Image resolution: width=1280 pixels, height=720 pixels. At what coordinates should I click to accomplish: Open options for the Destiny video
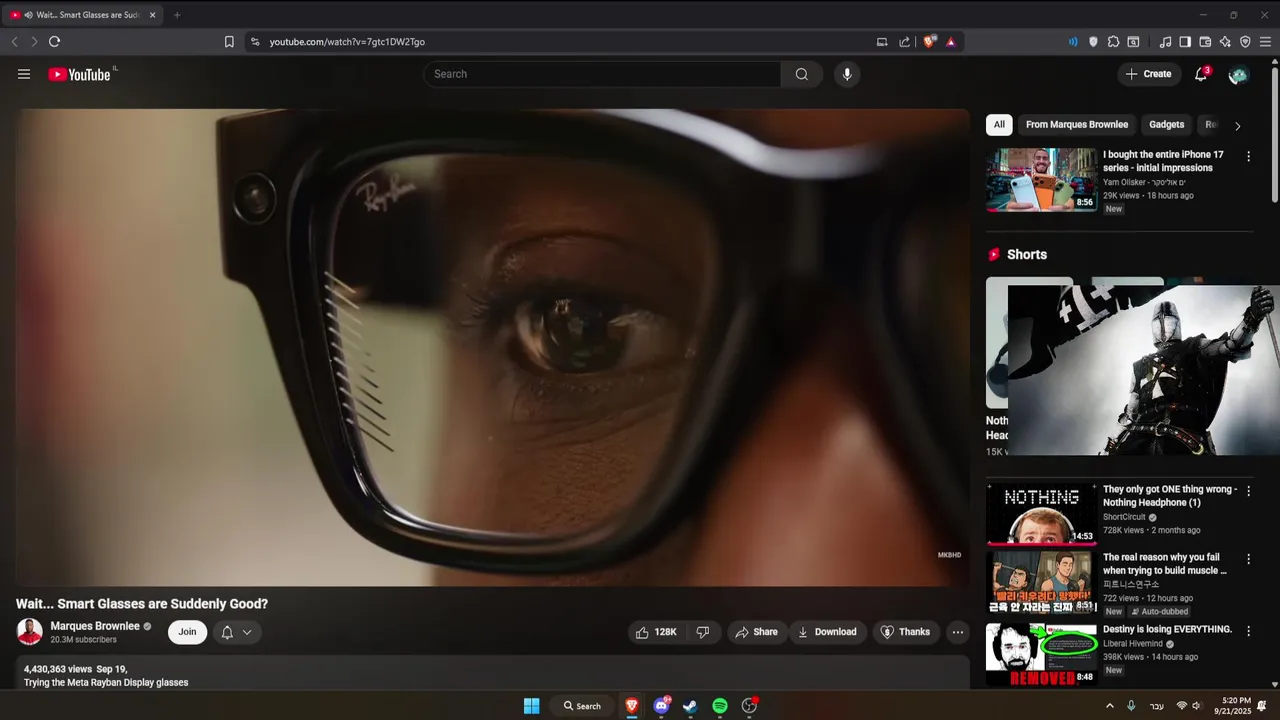point(1248,630)
